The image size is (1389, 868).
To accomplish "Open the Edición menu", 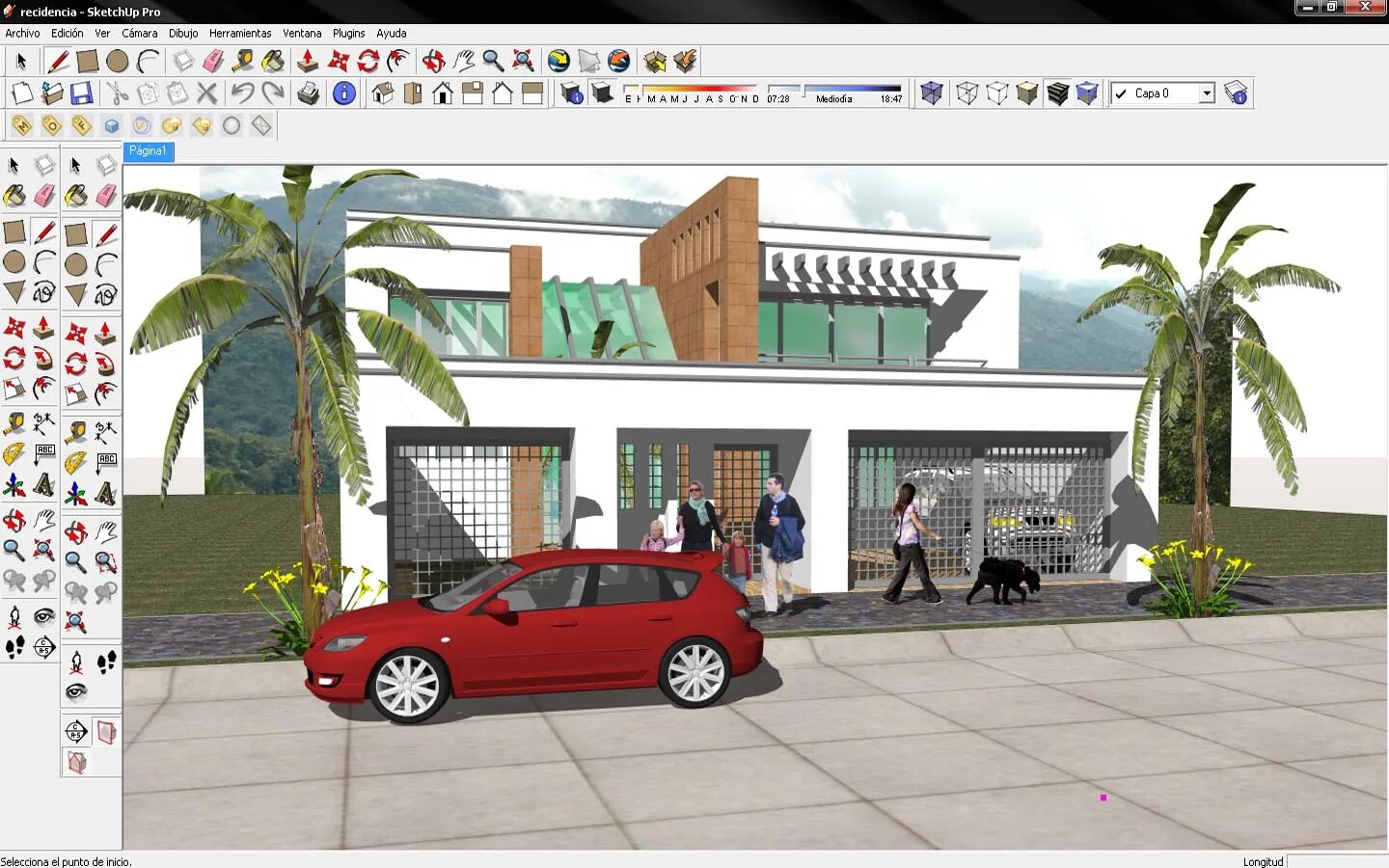I will [x=68, y=33].
